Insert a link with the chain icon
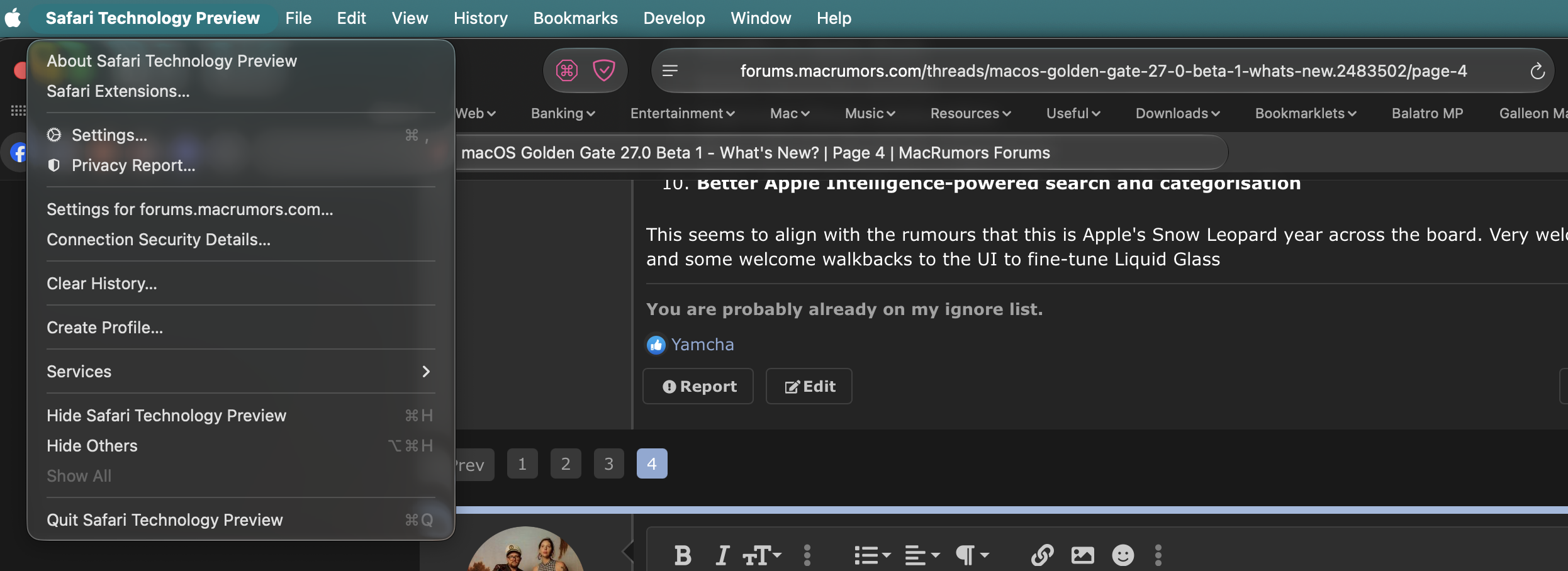 click(1043, 555)
